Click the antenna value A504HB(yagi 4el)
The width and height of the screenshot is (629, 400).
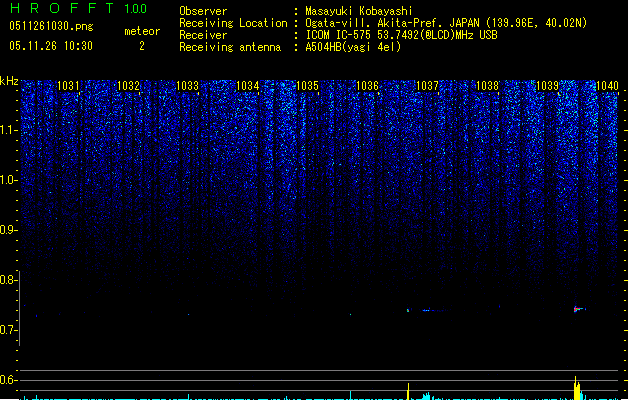(353, 47)
